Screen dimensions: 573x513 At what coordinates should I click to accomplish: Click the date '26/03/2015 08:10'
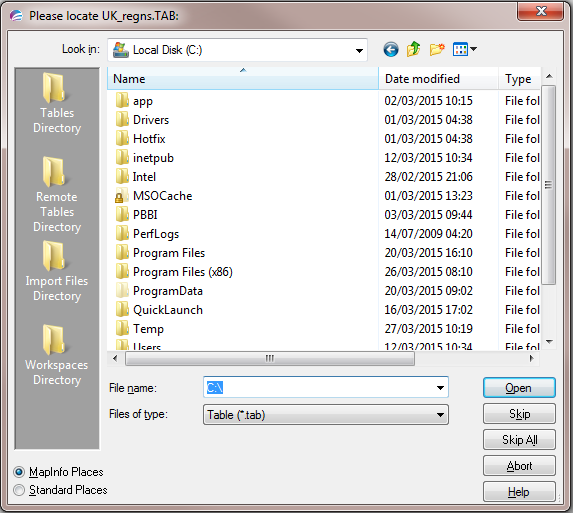(x=428, y=272)
